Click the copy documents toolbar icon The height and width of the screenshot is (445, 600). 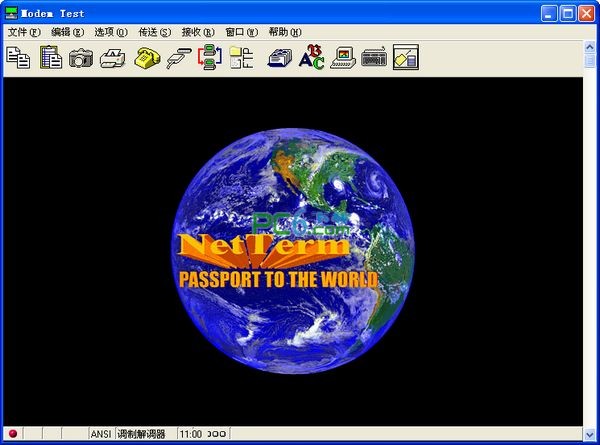[18, 57]
